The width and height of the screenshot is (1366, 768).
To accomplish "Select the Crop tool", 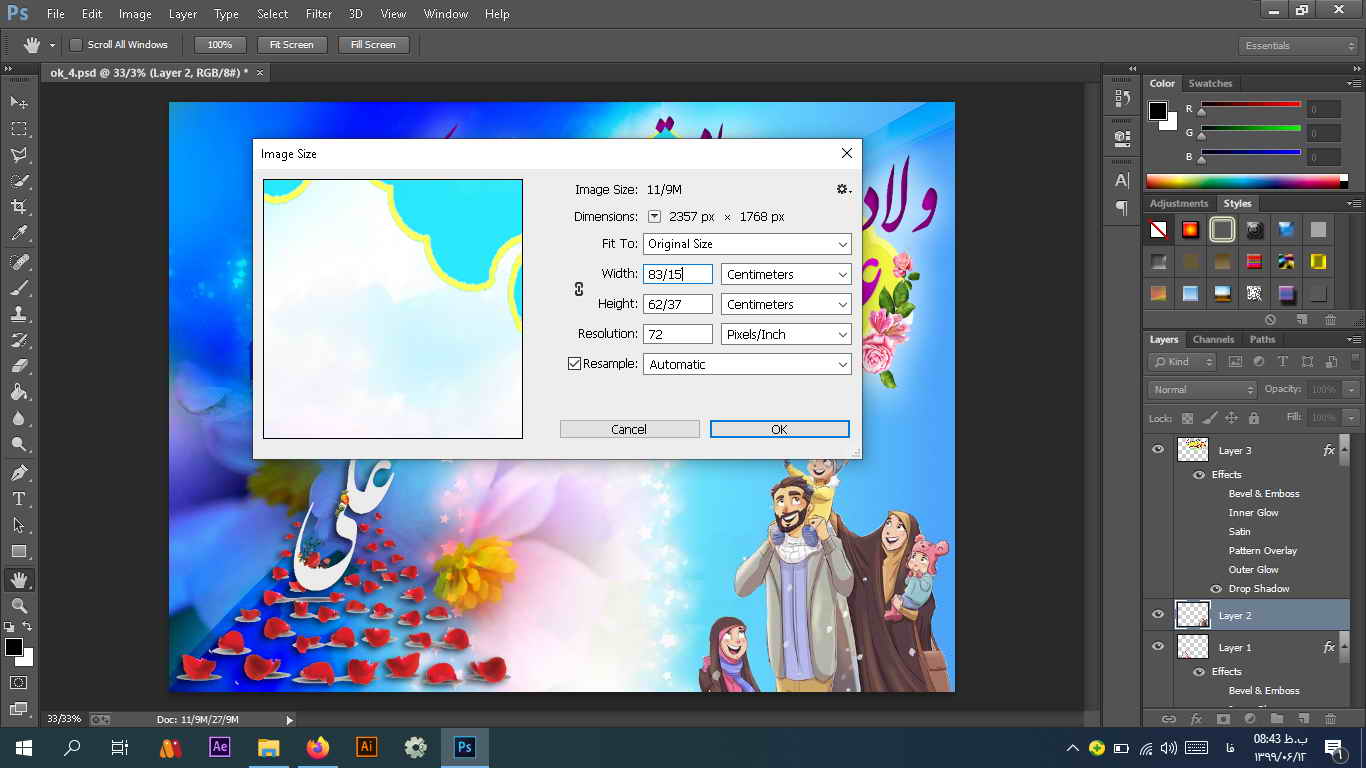I will click(x=19, y=207).
